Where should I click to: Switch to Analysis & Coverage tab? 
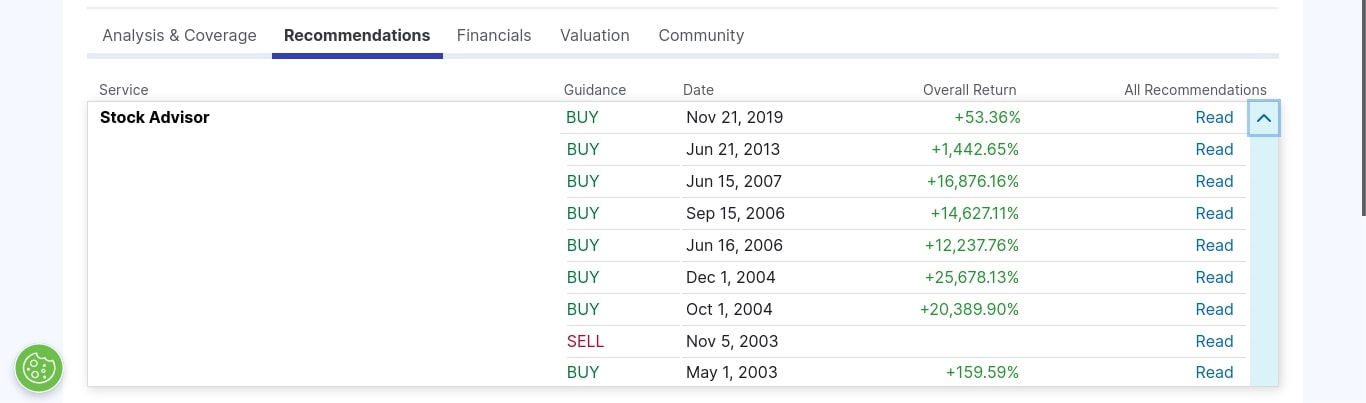(x=179, y=35)
